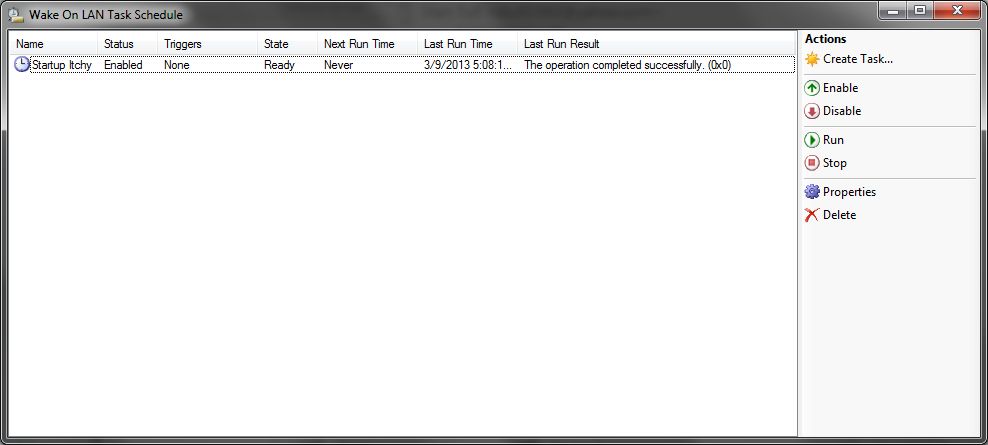Choose the Disable action label
Viewport: 988px width, 445px height.
point(842,112)
